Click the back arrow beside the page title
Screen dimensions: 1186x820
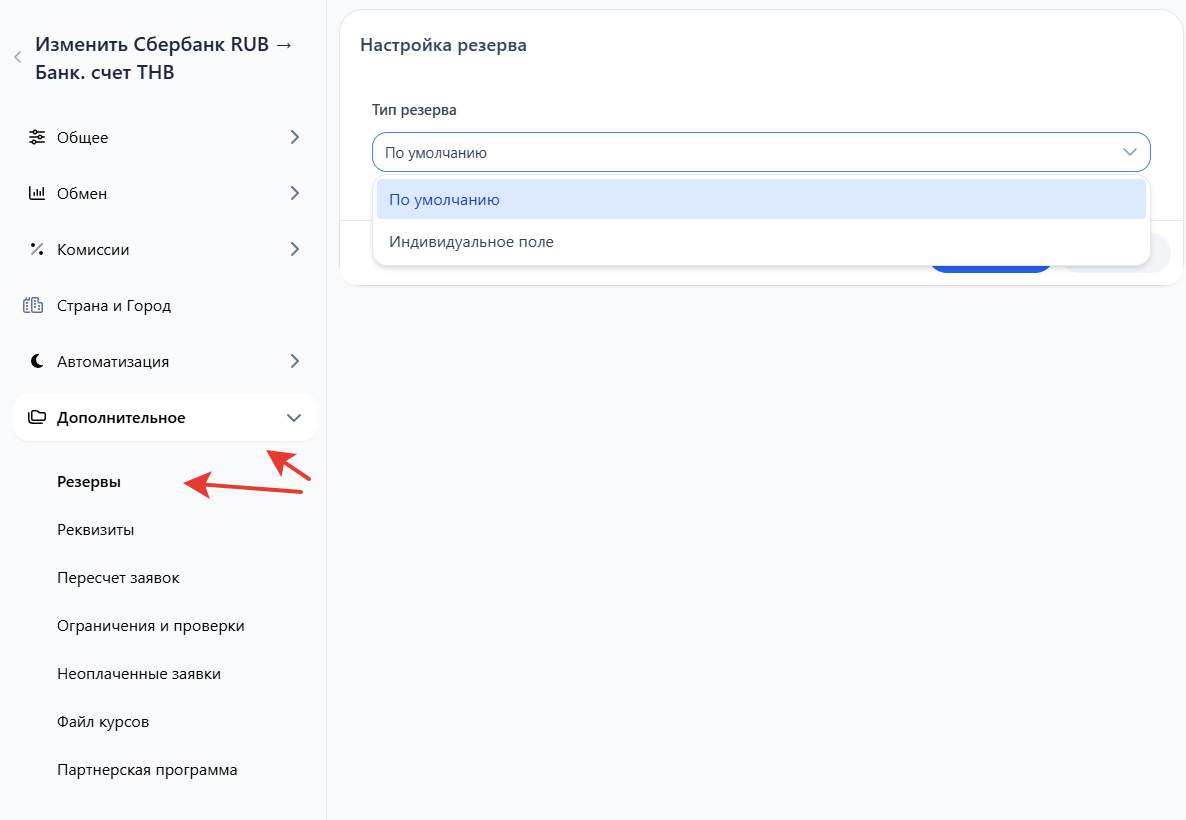17,58
